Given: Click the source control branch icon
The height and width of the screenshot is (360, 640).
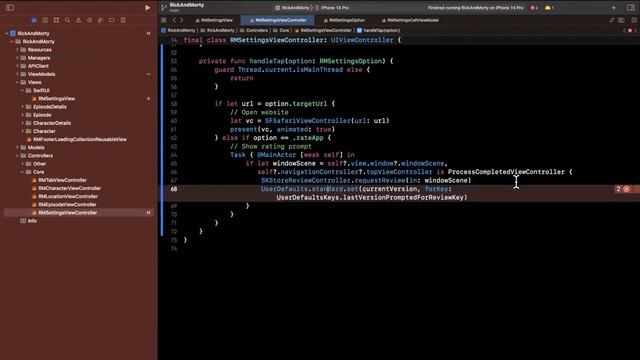Looking at the screenshot, I should pos(164,7).
